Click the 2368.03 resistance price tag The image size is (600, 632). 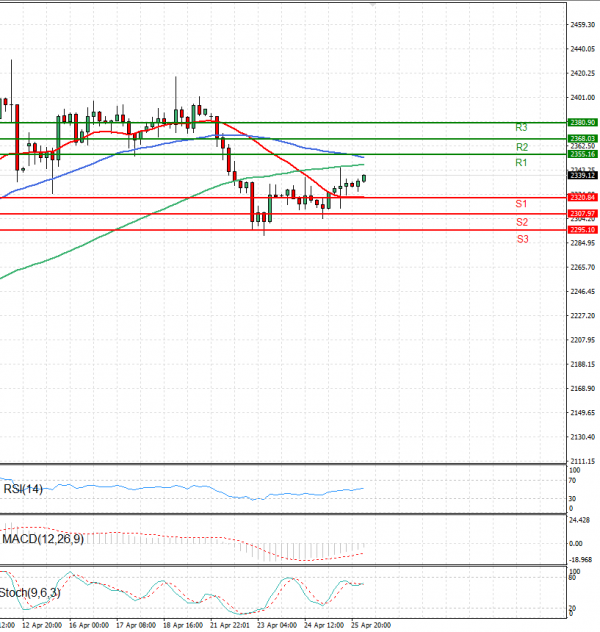click(582, 139)
